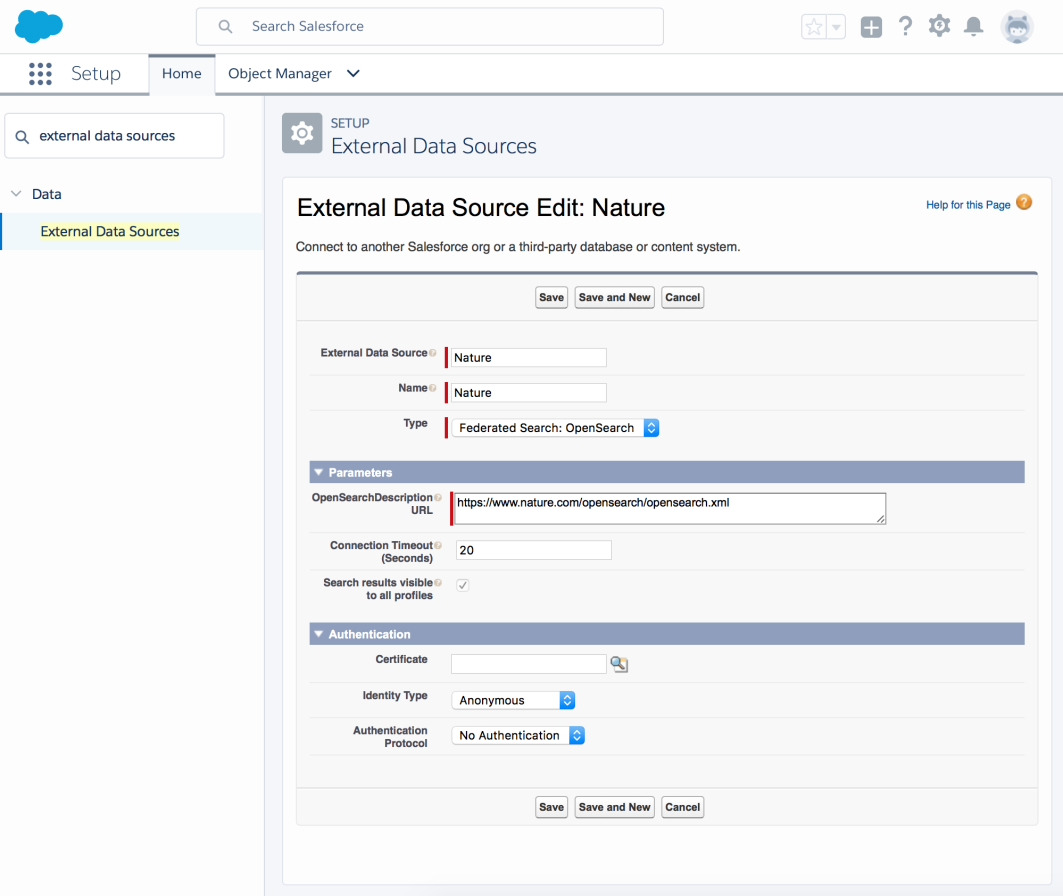
Task: Click the Setup gear tile beside page title
Action: pyautogui.click(x=302, y=133)
